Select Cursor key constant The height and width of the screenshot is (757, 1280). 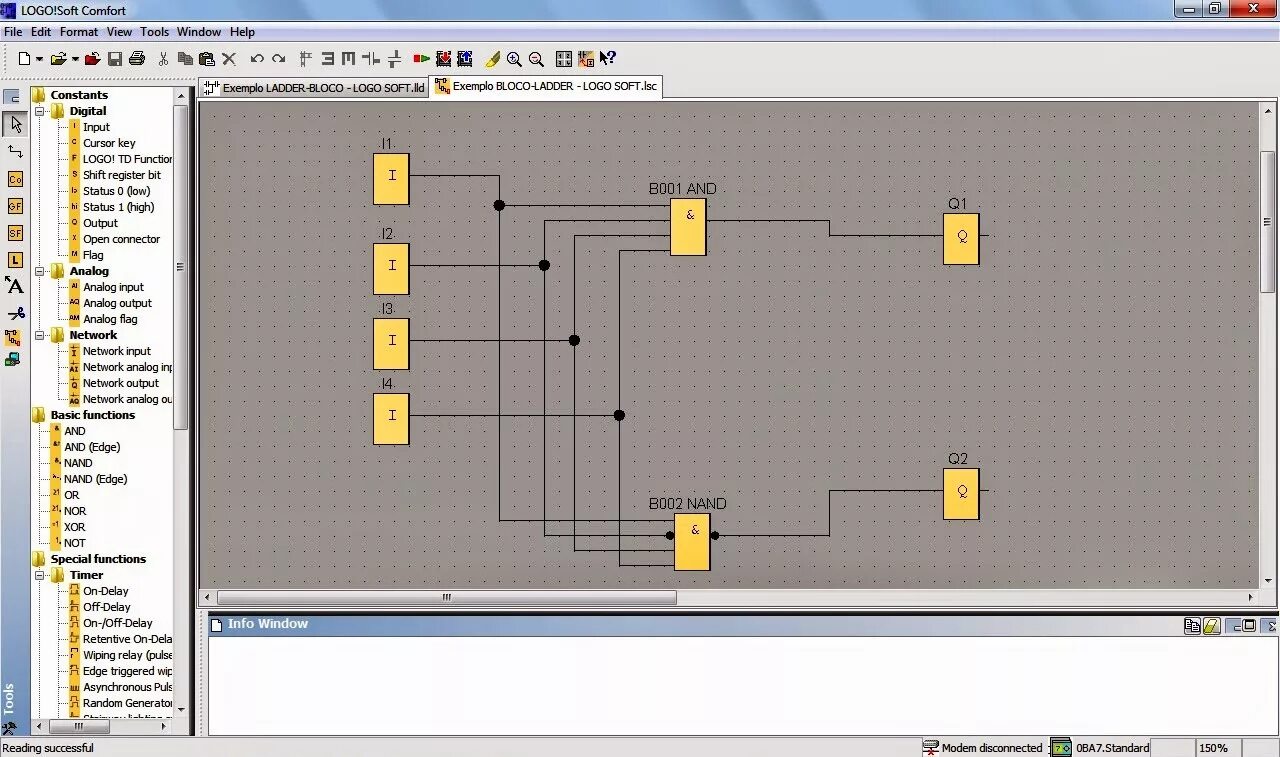click(109, 143)
